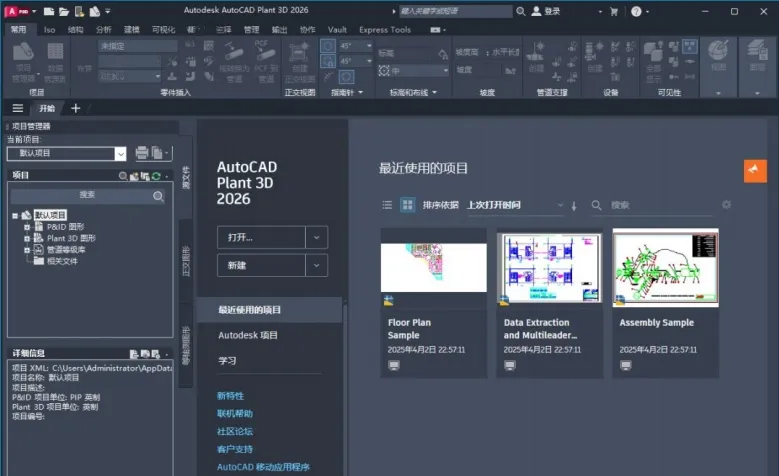Expand the 标高和布线 panel dropdown arrow

(x=435, y=92)
